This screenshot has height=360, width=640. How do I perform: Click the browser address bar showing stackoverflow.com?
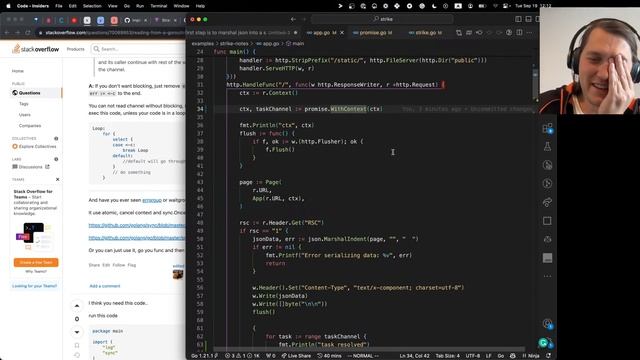[110, 32]
